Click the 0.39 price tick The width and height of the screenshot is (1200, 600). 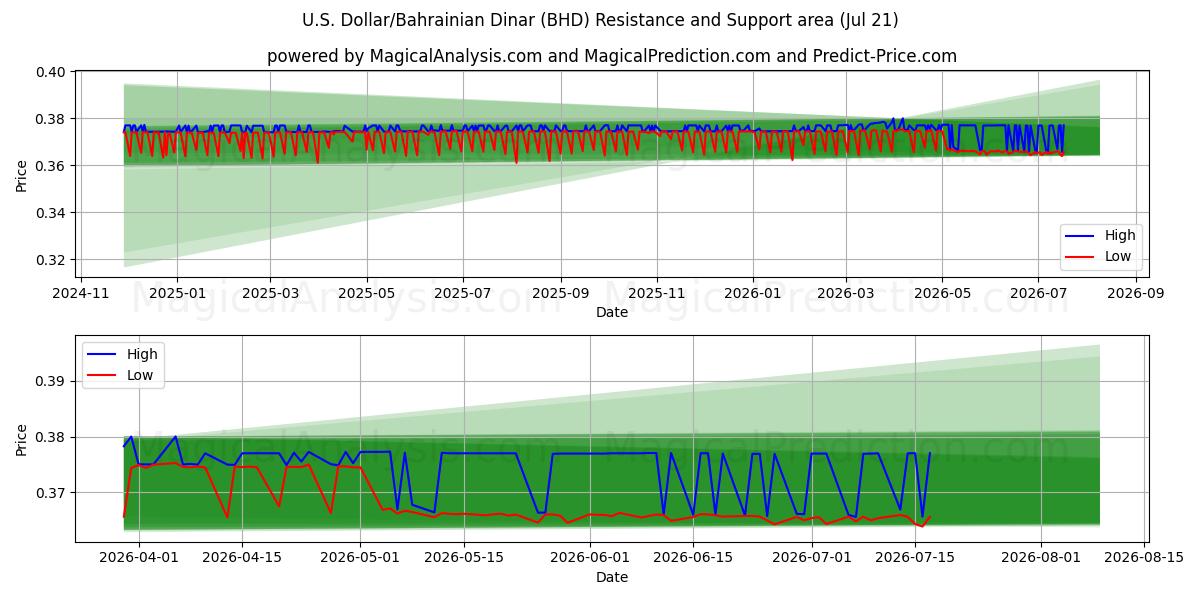tap(53, 381)
